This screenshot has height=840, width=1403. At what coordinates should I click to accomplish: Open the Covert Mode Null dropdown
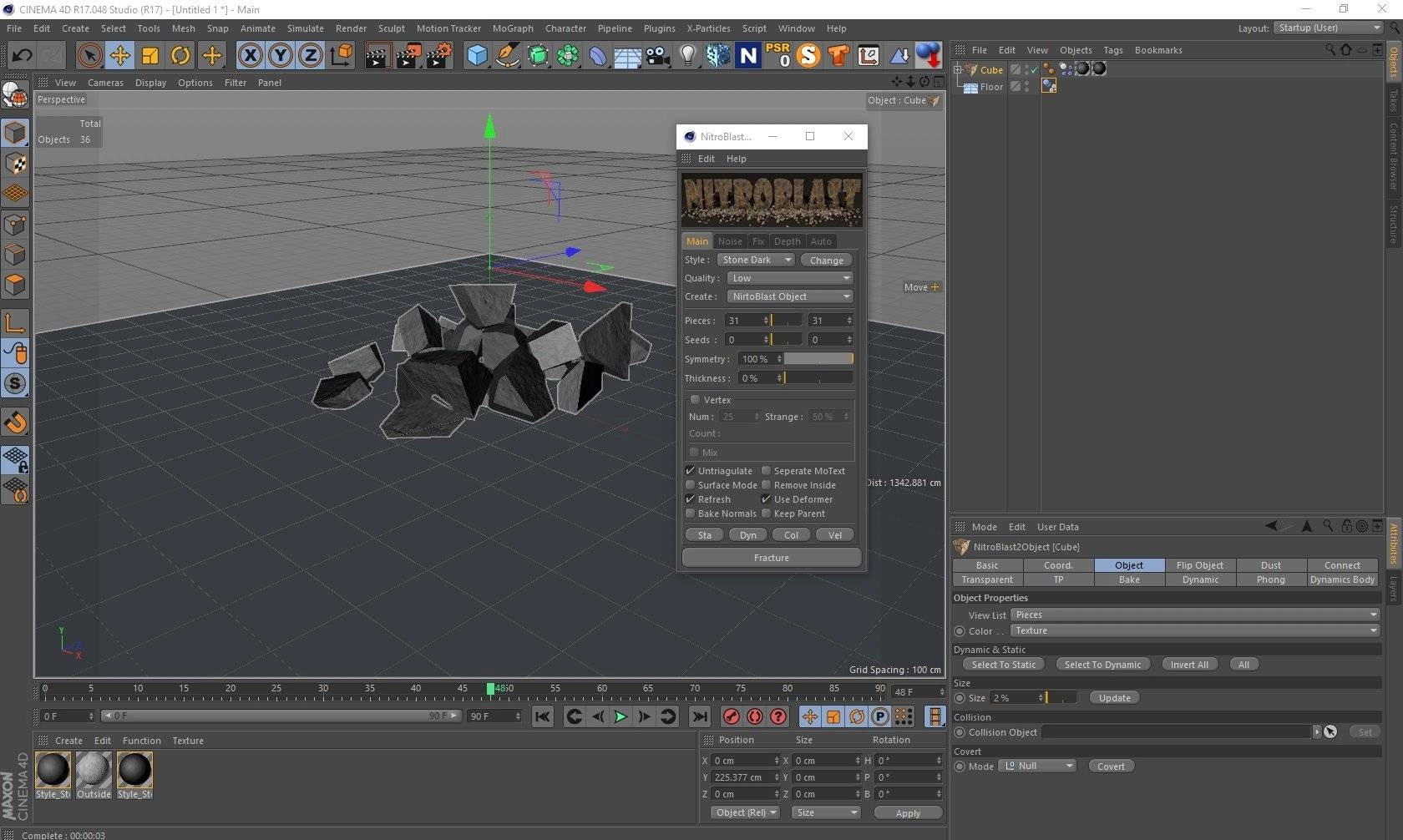[x=1038, y=766]
